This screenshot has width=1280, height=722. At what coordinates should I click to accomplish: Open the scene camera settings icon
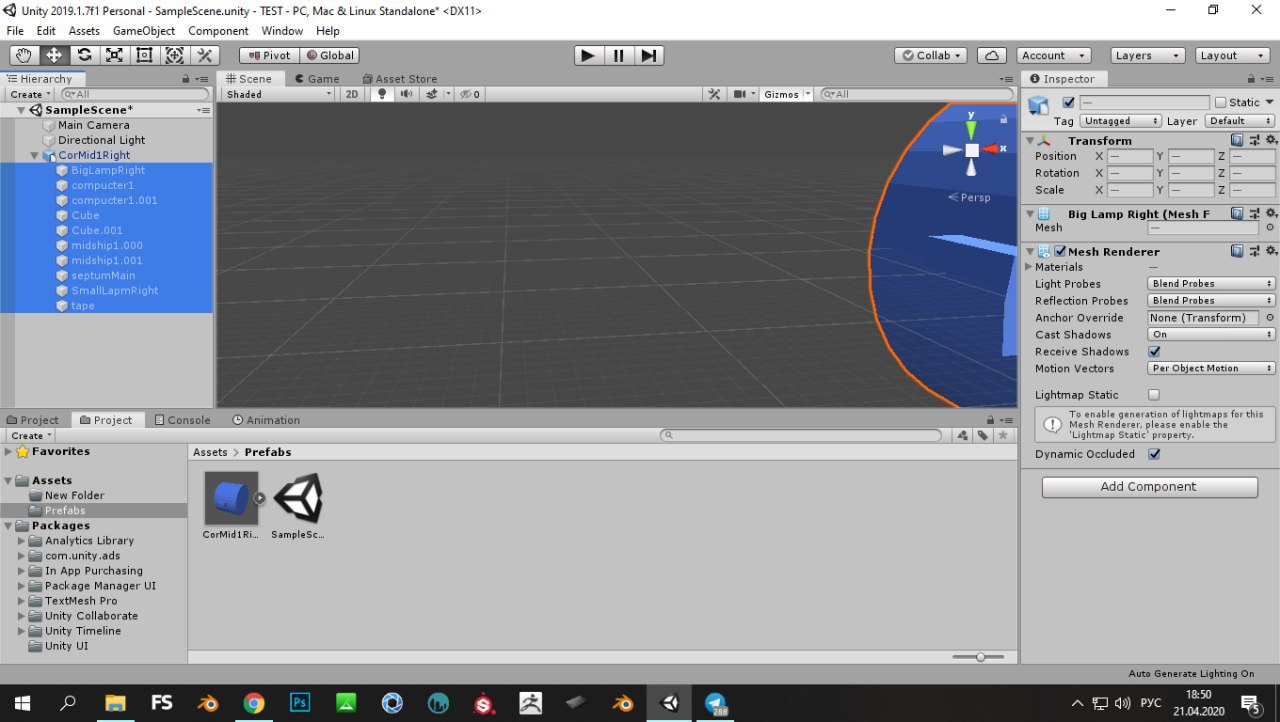point(740,94)
